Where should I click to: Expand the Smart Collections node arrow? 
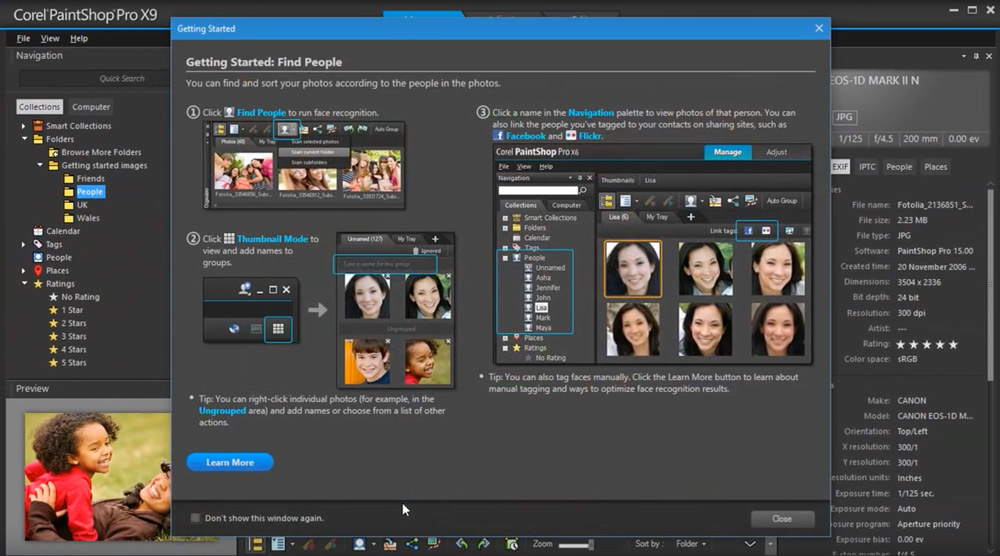24,126
